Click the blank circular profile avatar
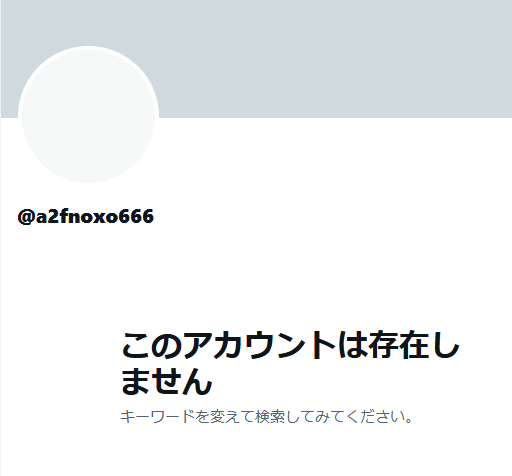 (88, 115)
